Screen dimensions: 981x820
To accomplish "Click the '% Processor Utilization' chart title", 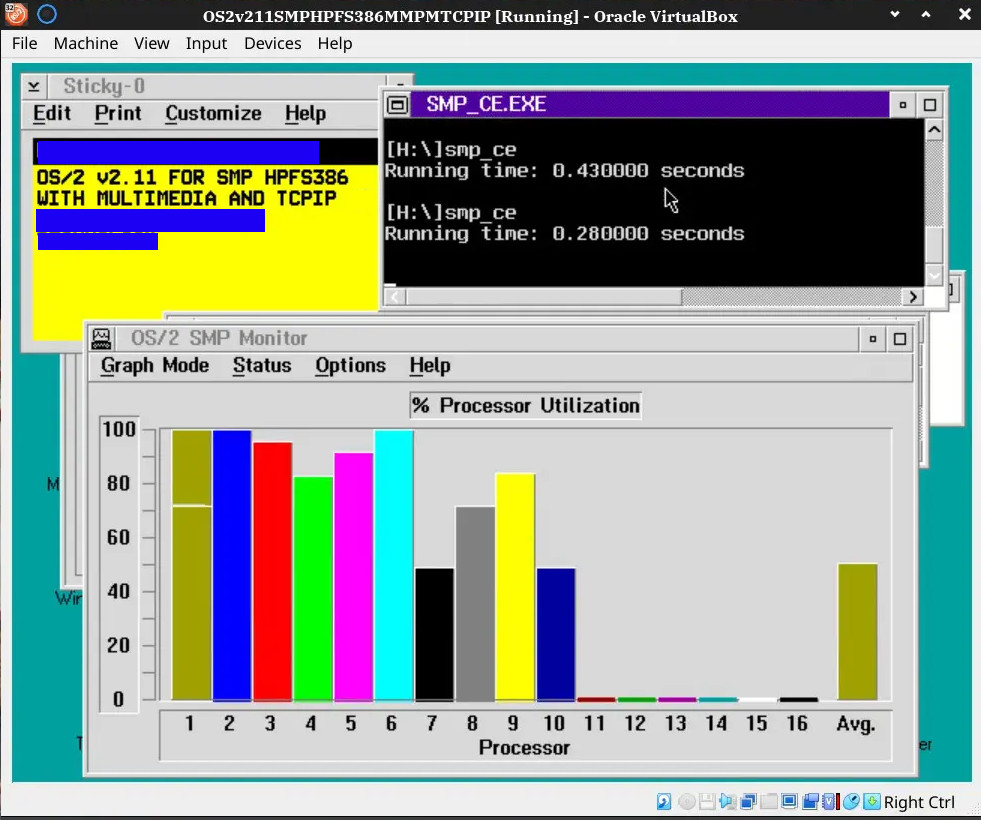I will 526,405.
